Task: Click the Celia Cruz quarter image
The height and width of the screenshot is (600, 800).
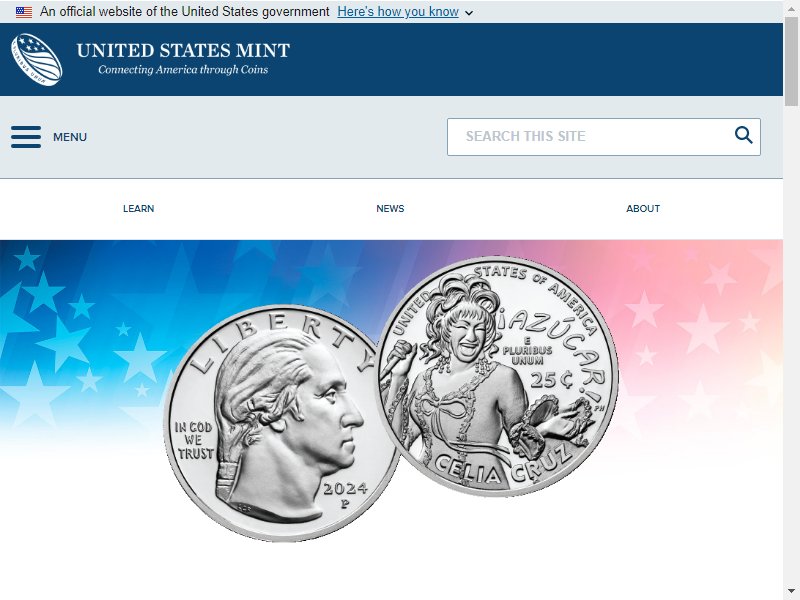Action: tap(498, 376)
